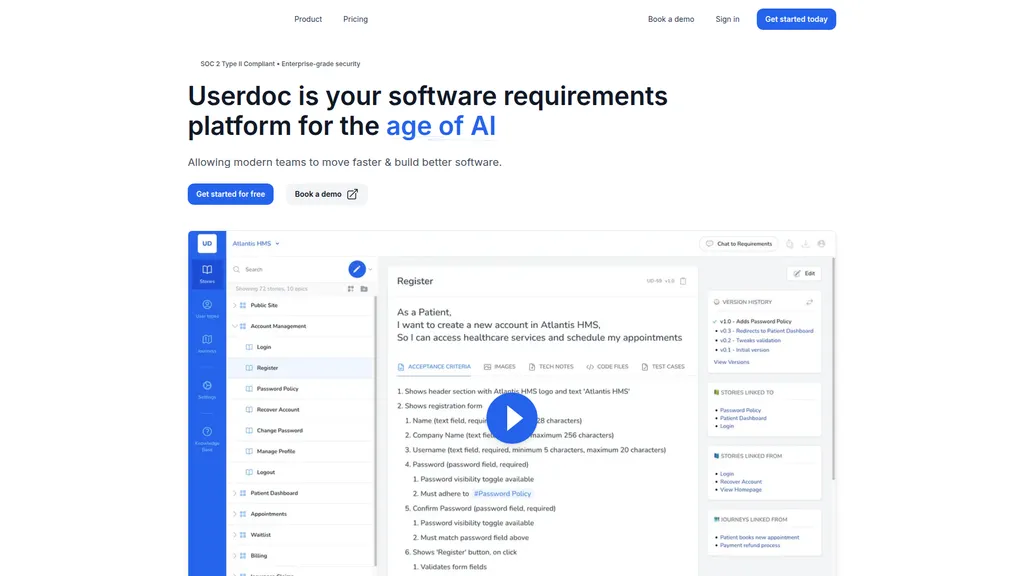Open User types in the blue sidebar
This screenshot has width=1024, height=576.
tap(207, 309)
